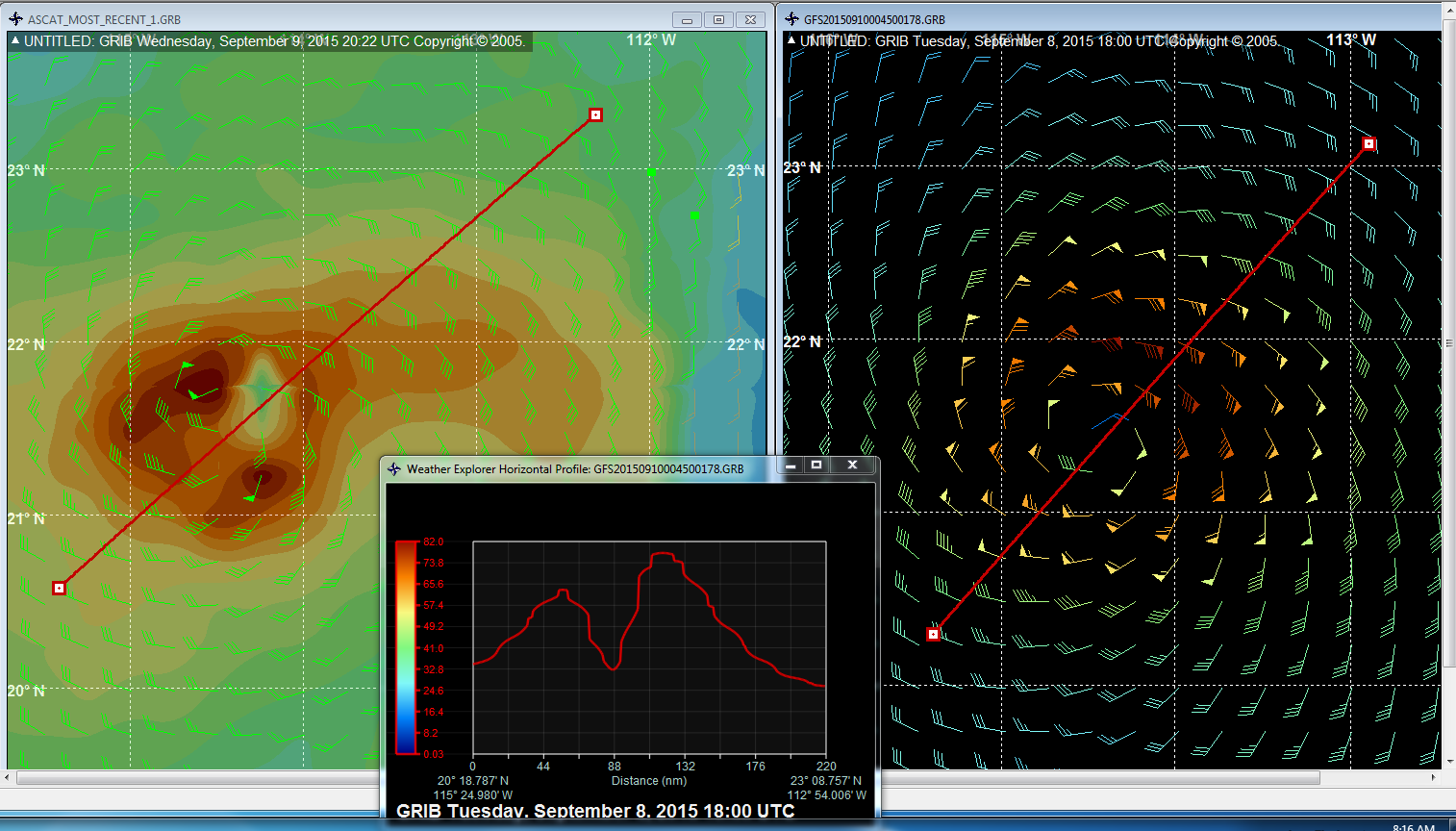
Task: Click the compass icon on GFS20150910004500178.GRB title bar
Action: [791, 17]
